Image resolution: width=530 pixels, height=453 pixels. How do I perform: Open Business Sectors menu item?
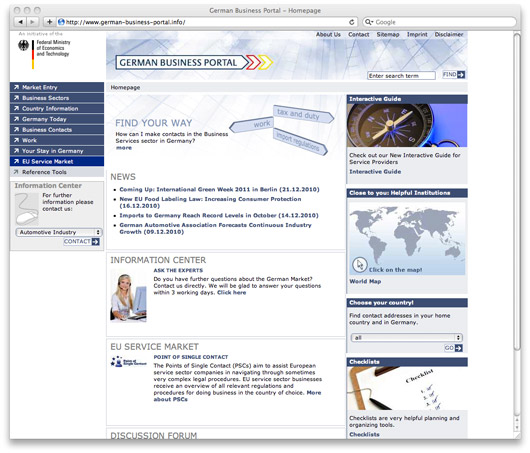[x=57, y=98]
